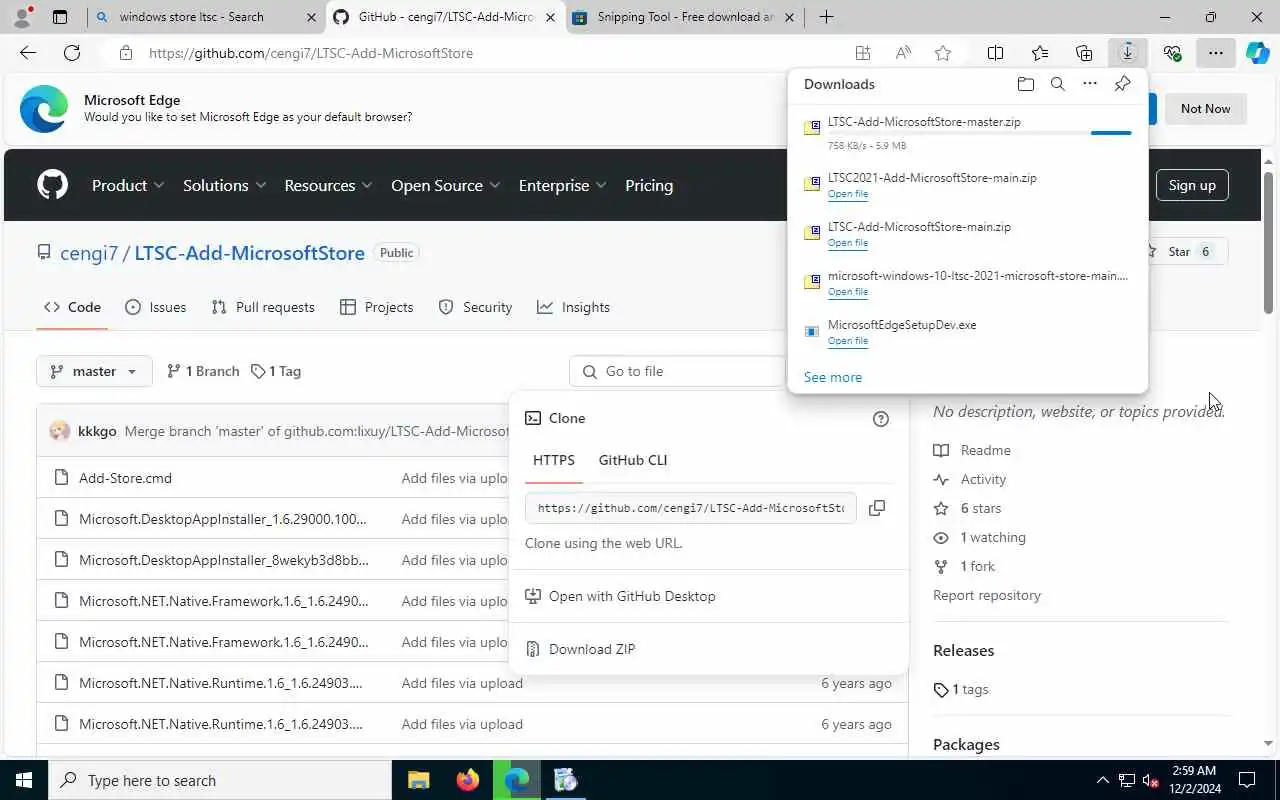Show hidden system tray icons
The height and width of the screenshot is (800, 1280).
click(1102, 780)
